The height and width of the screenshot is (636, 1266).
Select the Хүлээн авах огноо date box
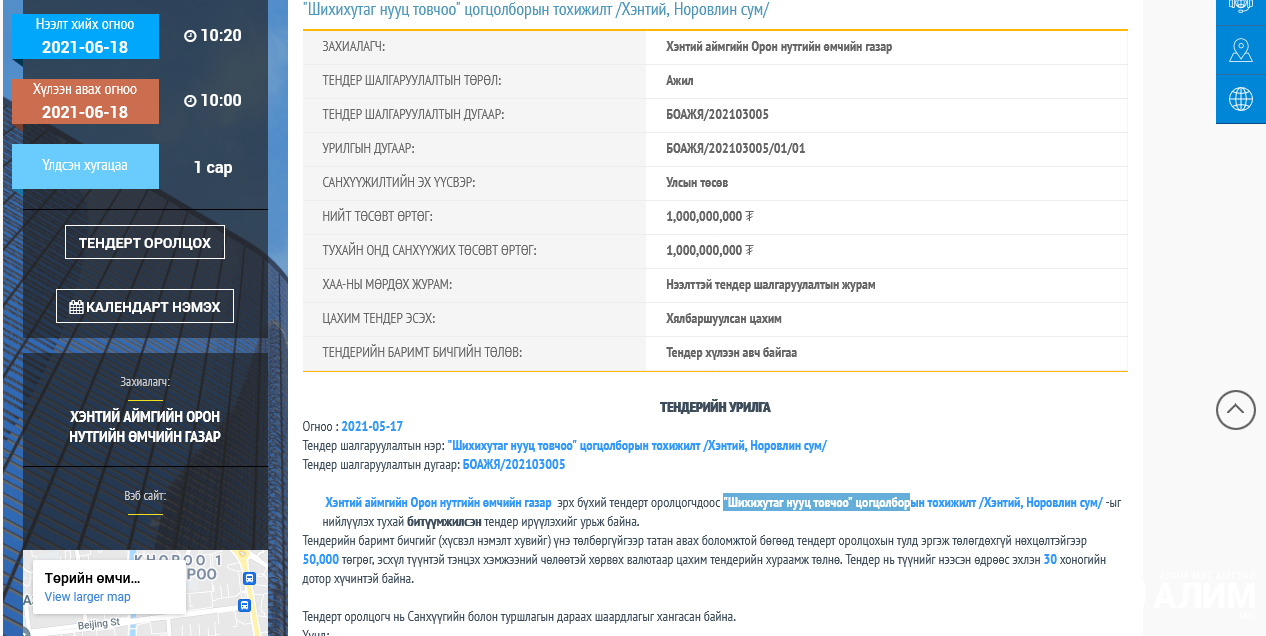pyautogui.click(x=85, y=101)
